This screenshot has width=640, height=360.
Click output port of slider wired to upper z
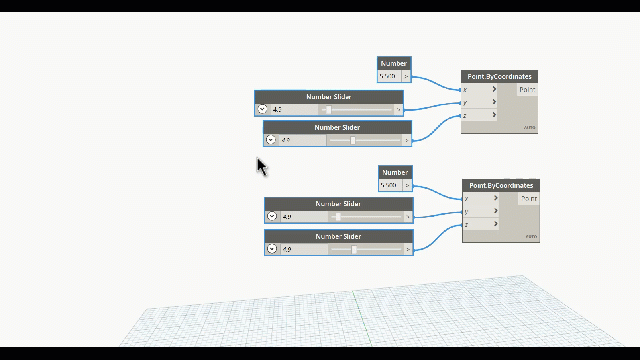click(407, 140)
